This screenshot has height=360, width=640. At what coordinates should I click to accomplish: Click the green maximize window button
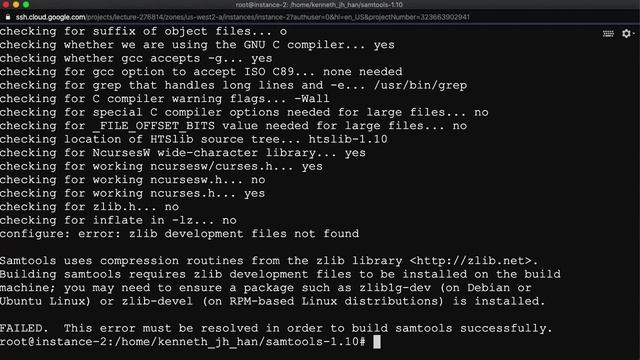(26, 4)
